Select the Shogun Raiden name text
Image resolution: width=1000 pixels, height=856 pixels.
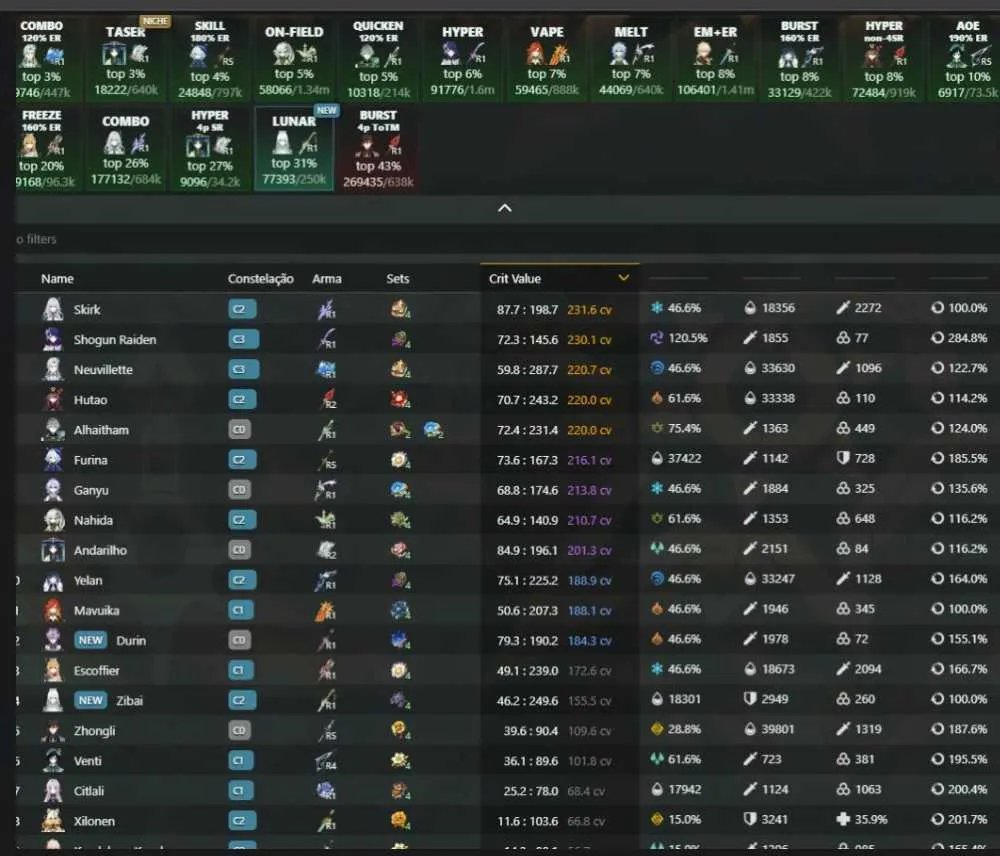(115, 340)
